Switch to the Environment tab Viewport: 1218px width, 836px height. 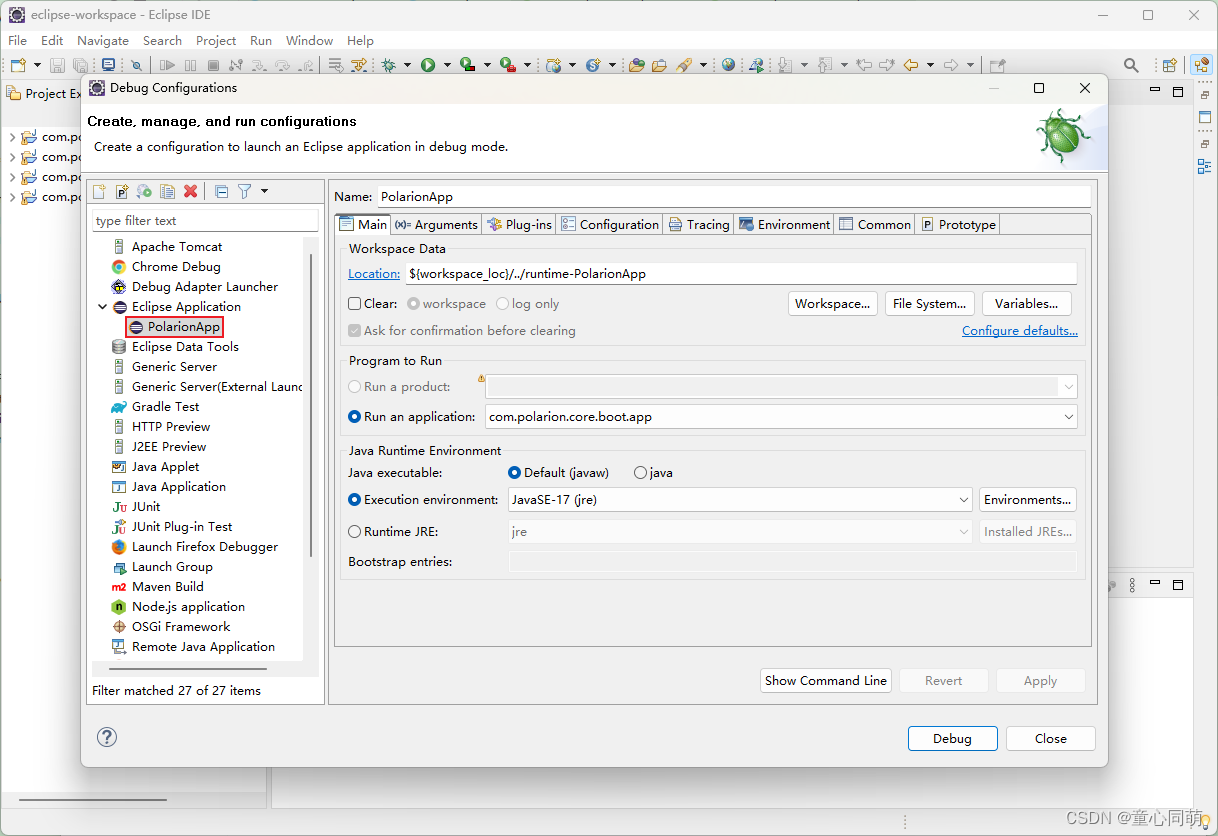coord(784,224)
